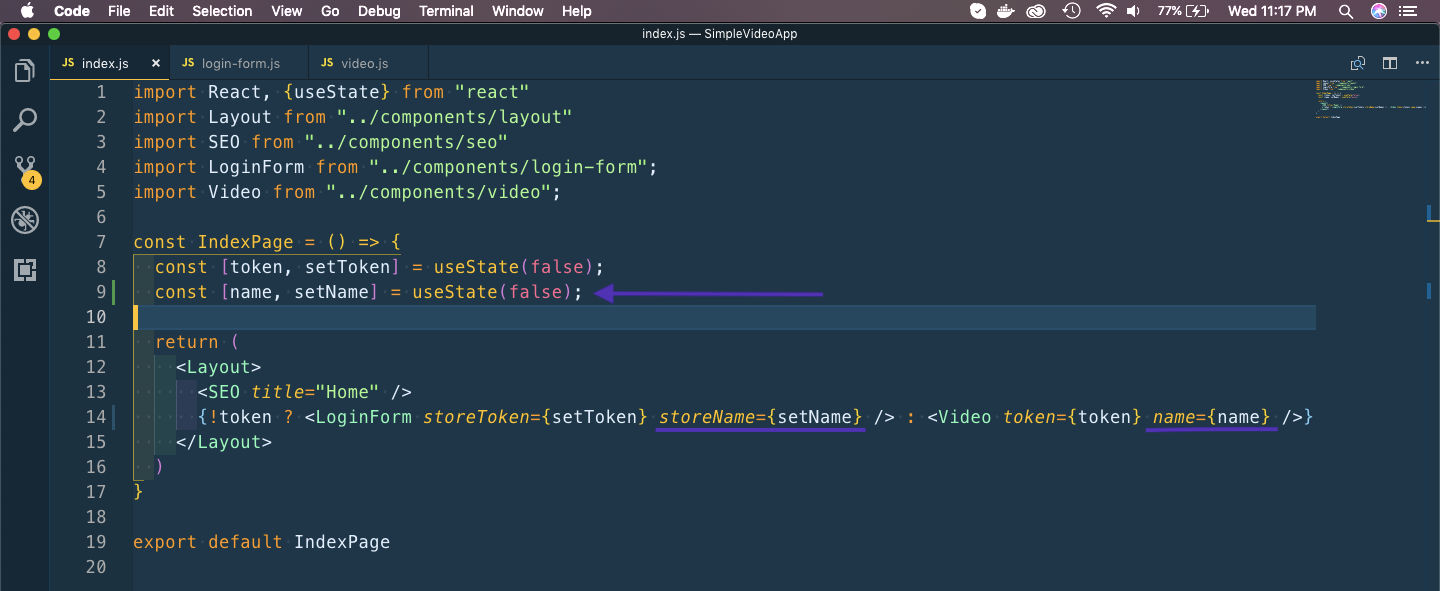
Task: Click line number 19 in the gutter
Action: point(96,542)
